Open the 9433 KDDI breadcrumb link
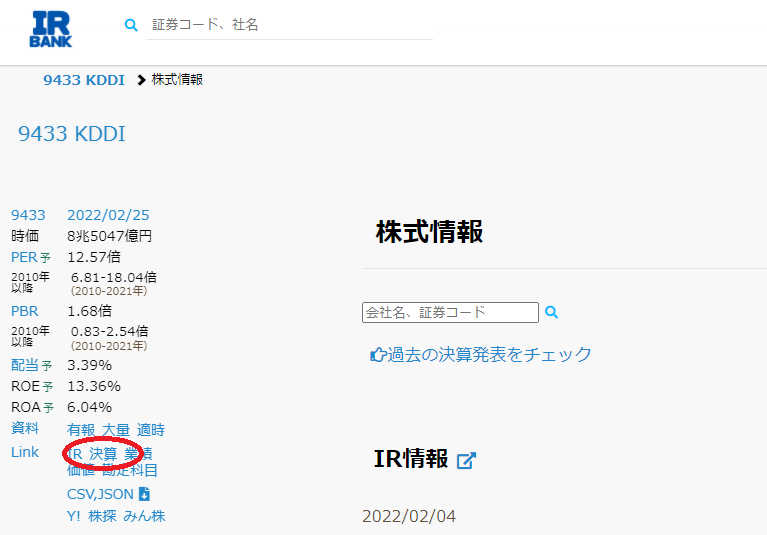 coord(84,80)
